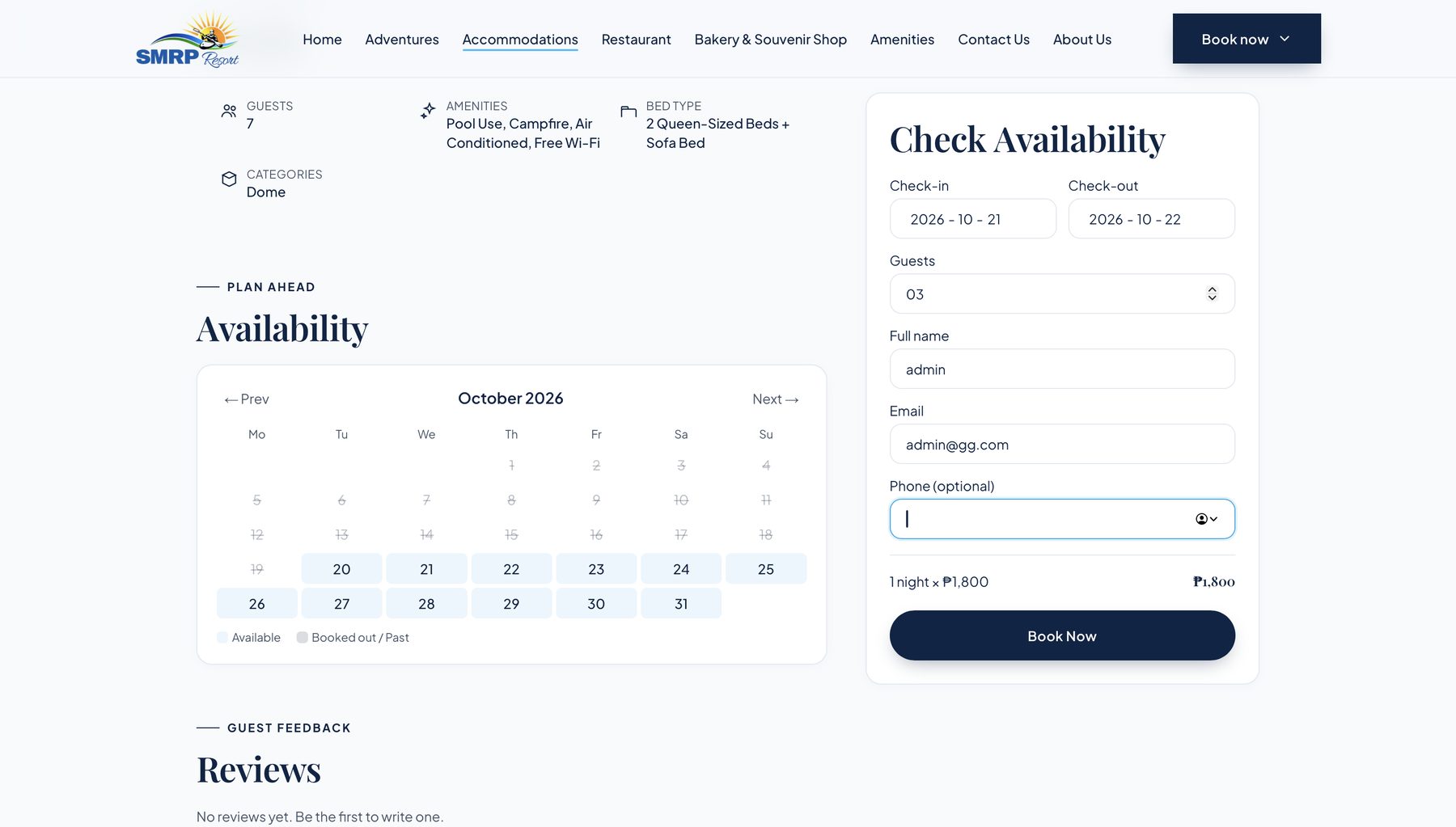This screenshot has width=1456, height=827.
Task: Go to the Adventures page
Action: [402, 40]
